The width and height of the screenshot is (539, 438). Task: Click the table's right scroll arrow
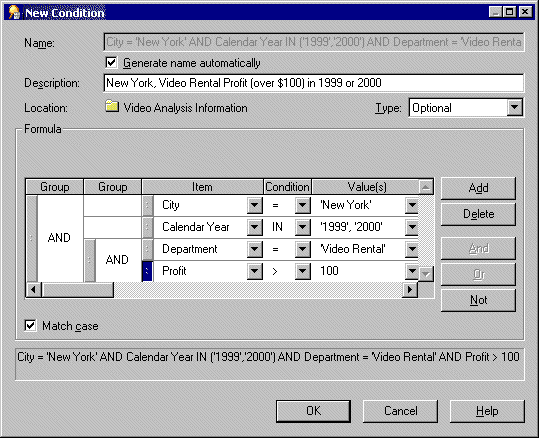point(410,290)
